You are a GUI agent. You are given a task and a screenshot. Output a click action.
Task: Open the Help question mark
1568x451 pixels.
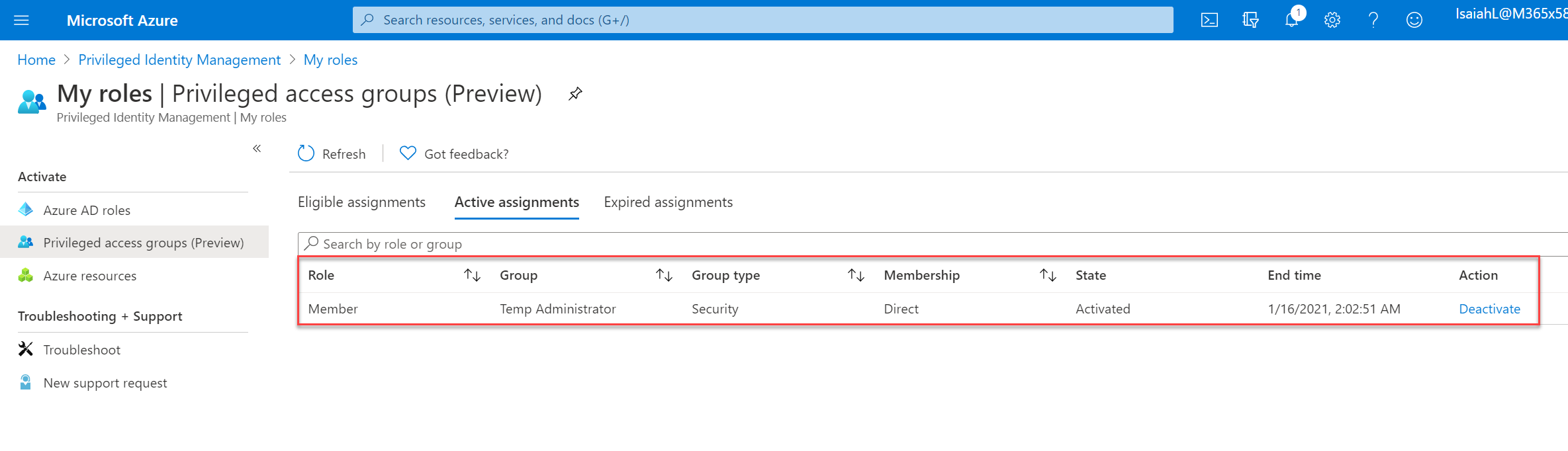[1373, 20]
